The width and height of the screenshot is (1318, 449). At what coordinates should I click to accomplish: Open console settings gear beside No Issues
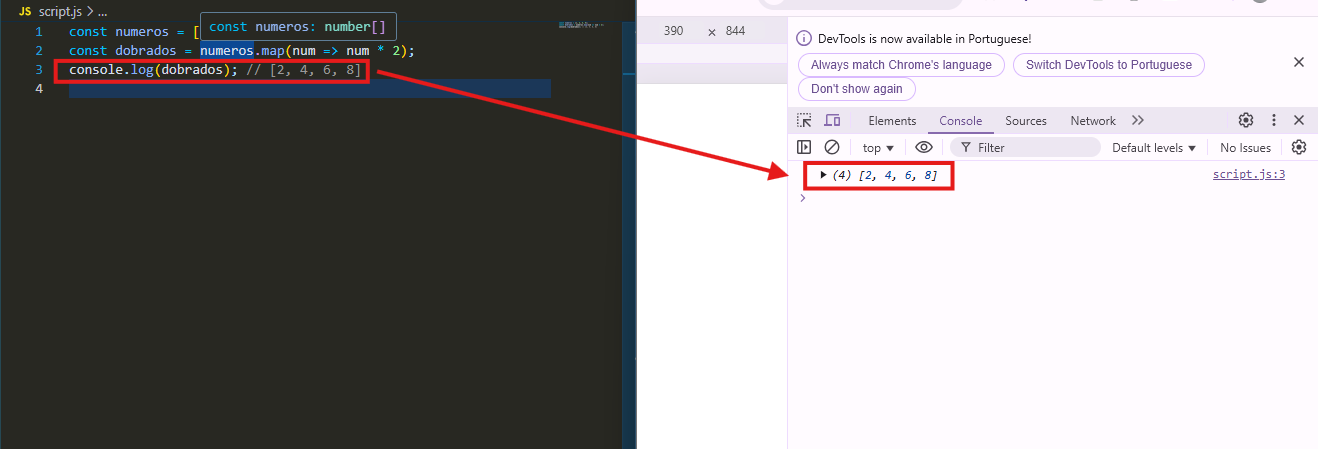click(x=1299, y=147)
